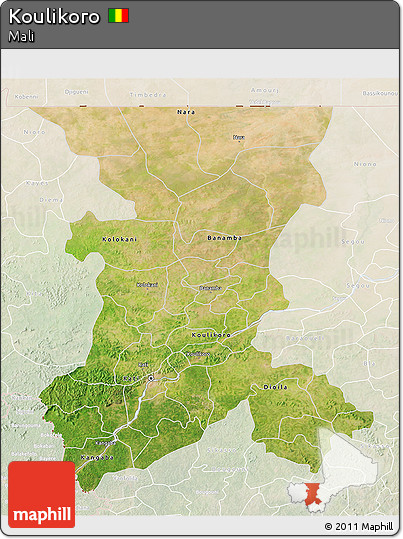The width and height of the screenshot is (403, 539).
Task: Click the bold Banamba district label
Action: pos(225,238)
